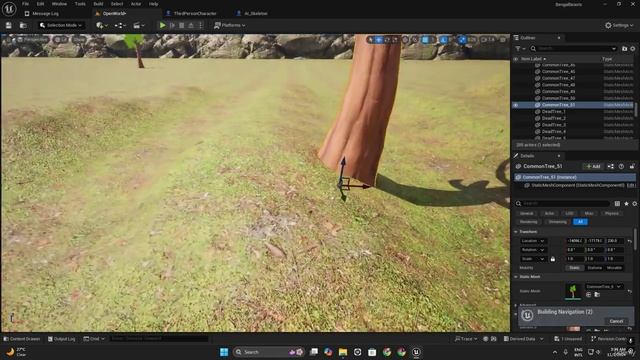Image resolution: width=640 pixels, height=360 pixels.
Task: Select the viewport Rotate tool
Action: point(387,40)
